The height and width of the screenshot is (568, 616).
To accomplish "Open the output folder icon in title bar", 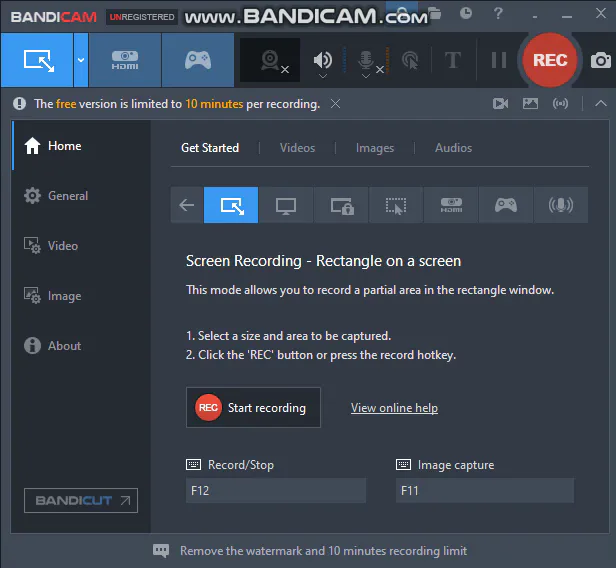I will 435,14.
